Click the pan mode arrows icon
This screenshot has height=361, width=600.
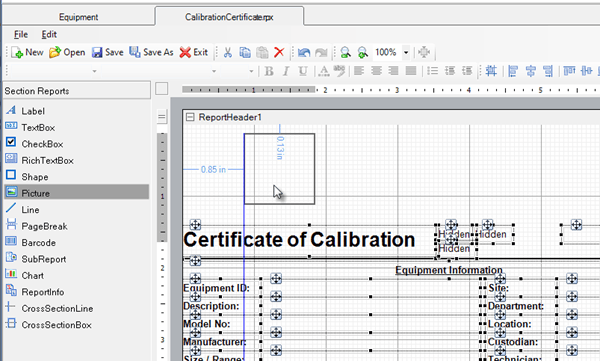coord(424,52)
